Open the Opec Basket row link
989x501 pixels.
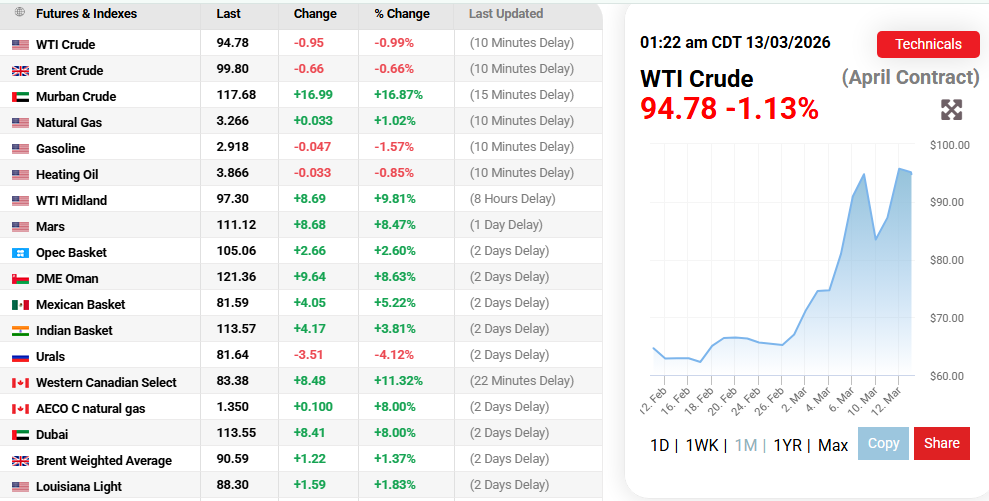[71, 252]
